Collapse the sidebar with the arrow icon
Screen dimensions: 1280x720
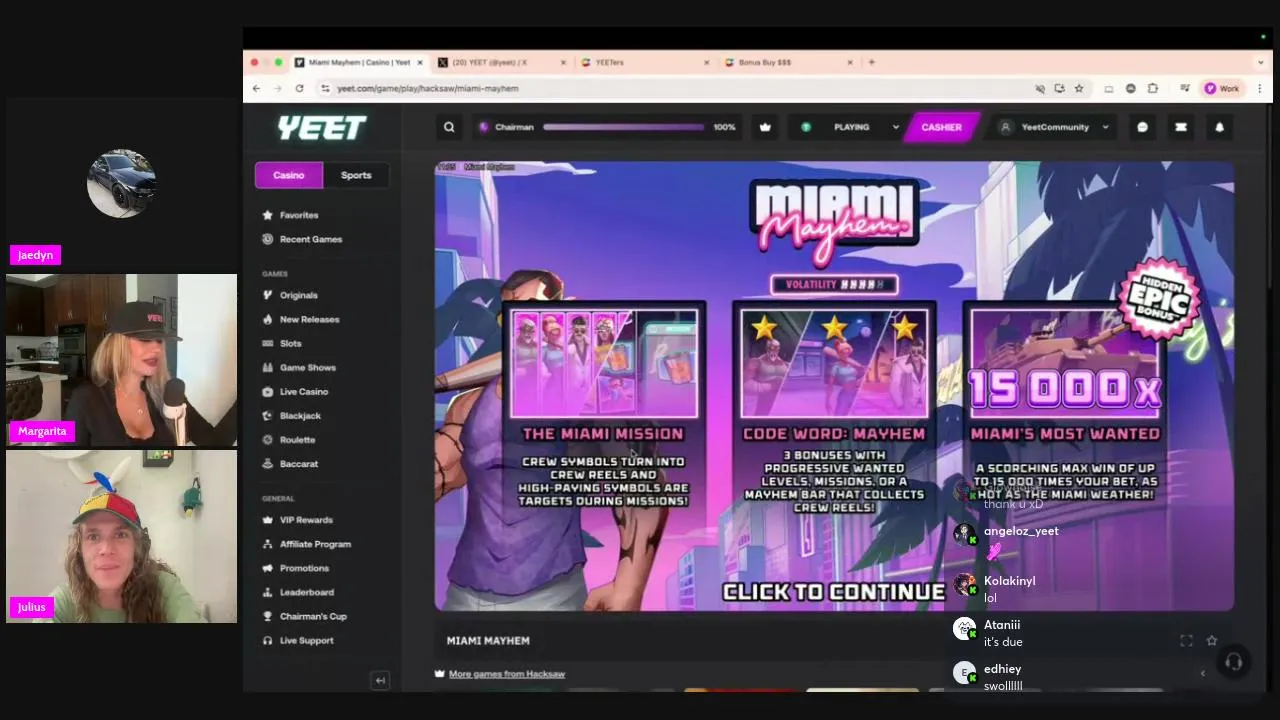point(380,681)
